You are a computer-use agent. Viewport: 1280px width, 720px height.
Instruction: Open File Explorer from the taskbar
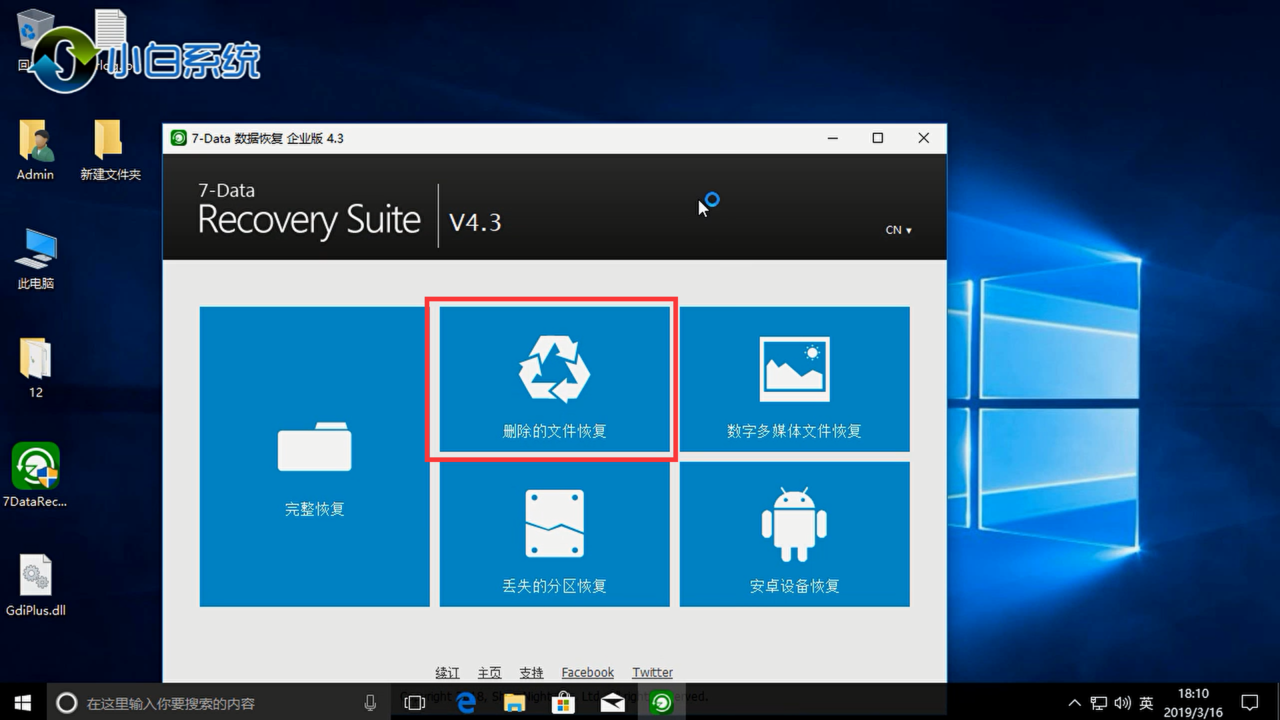click(x=514, y=703)
